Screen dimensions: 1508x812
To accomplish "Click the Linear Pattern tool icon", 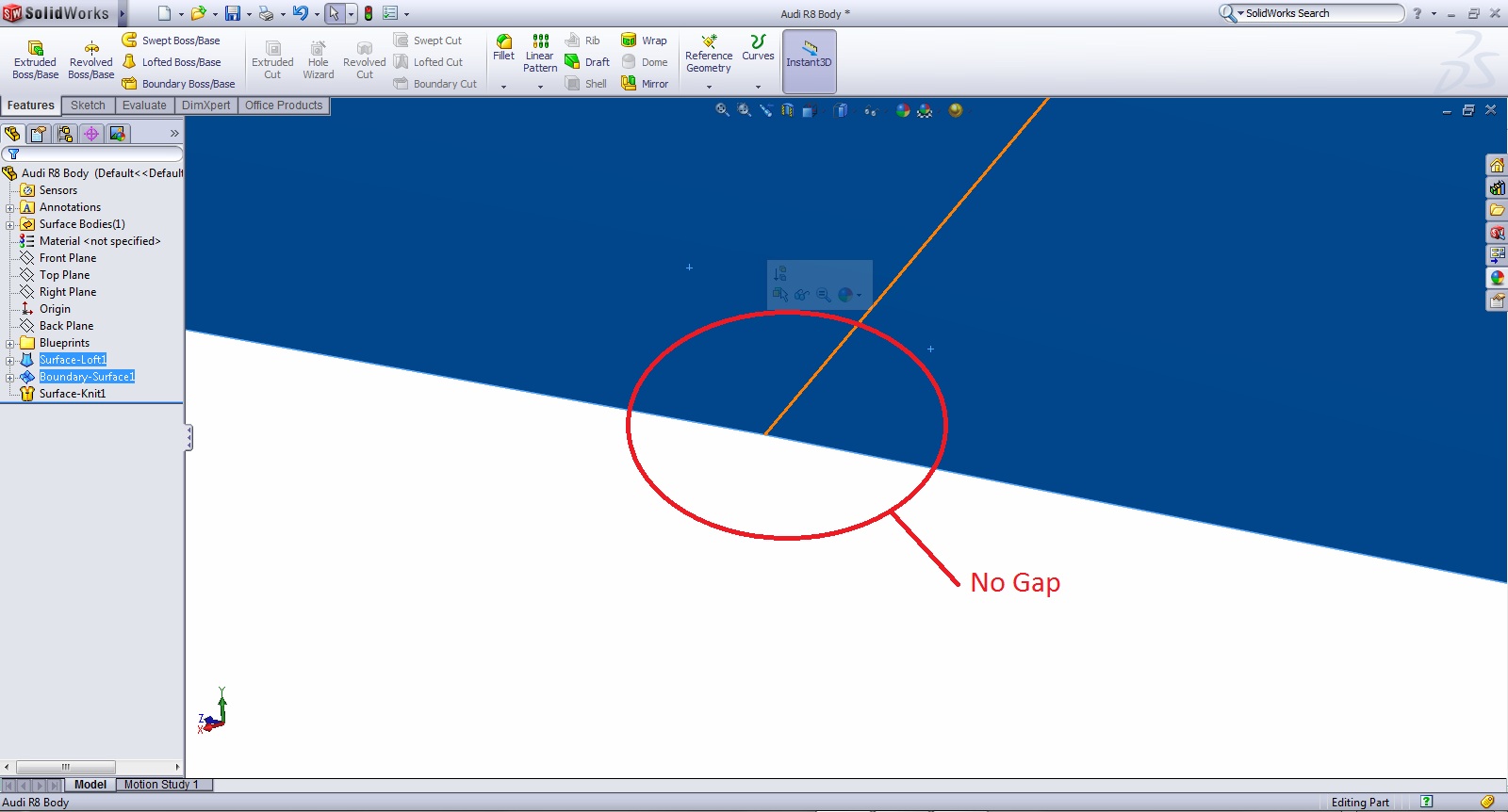I will pos(540,41).
